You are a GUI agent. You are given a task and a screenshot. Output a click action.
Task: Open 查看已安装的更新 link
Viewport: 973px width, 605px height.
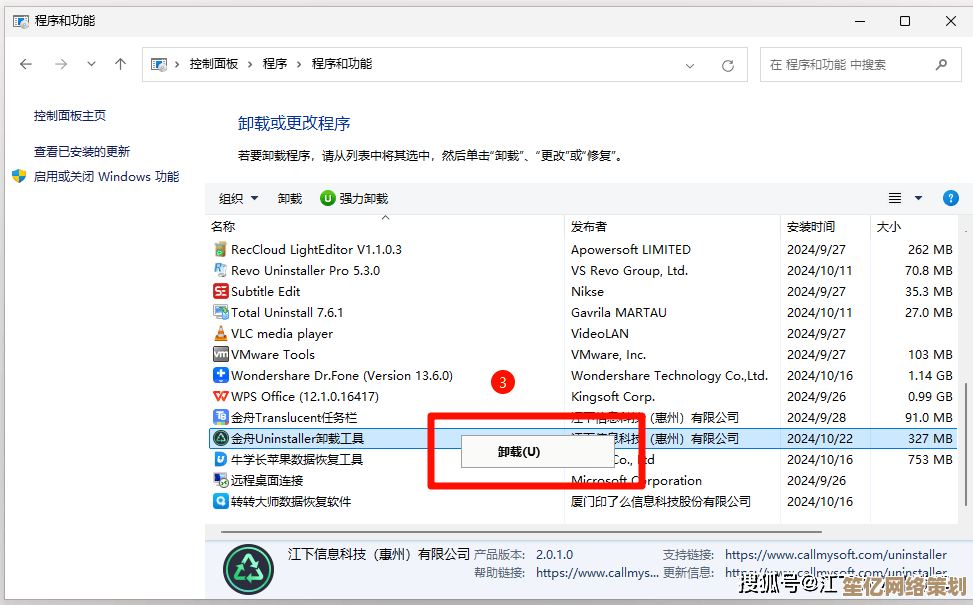coord(82,152)
